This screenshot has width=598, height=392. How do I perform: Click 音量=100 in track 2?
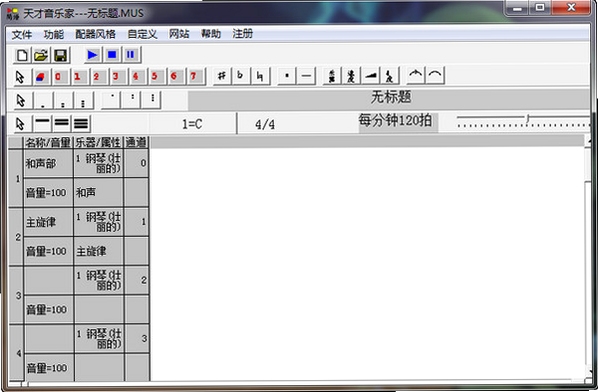tap(48, 251)
